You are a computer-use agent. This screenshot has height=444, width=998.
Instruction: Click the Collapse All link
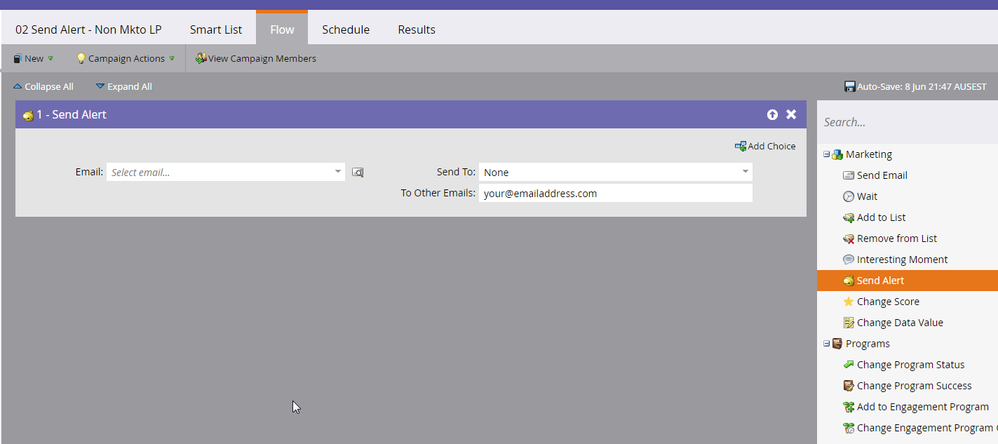point(43,87)
